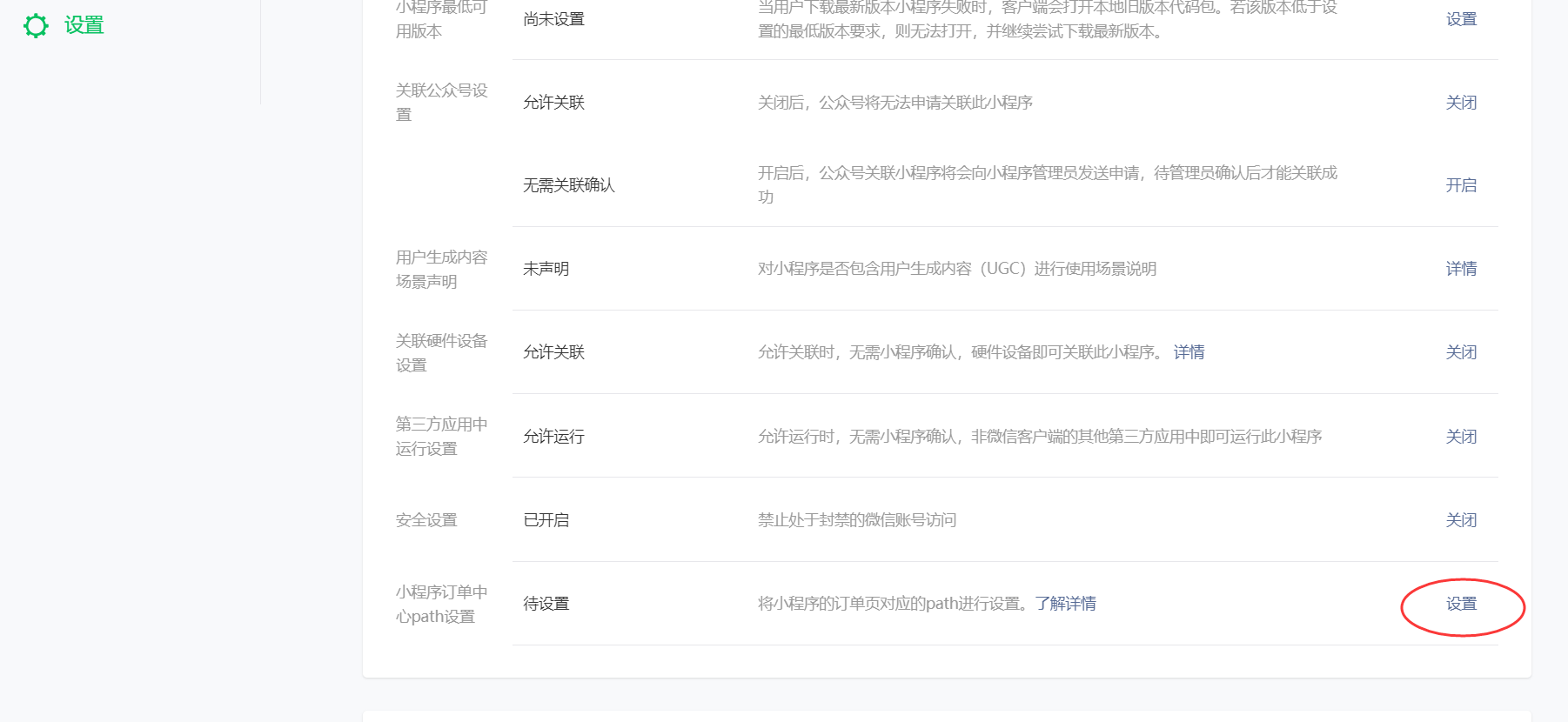Viewport: 1568px width, 722px height.
Task: Click the 无需关联确认 label text
Action: click(568, 185)
